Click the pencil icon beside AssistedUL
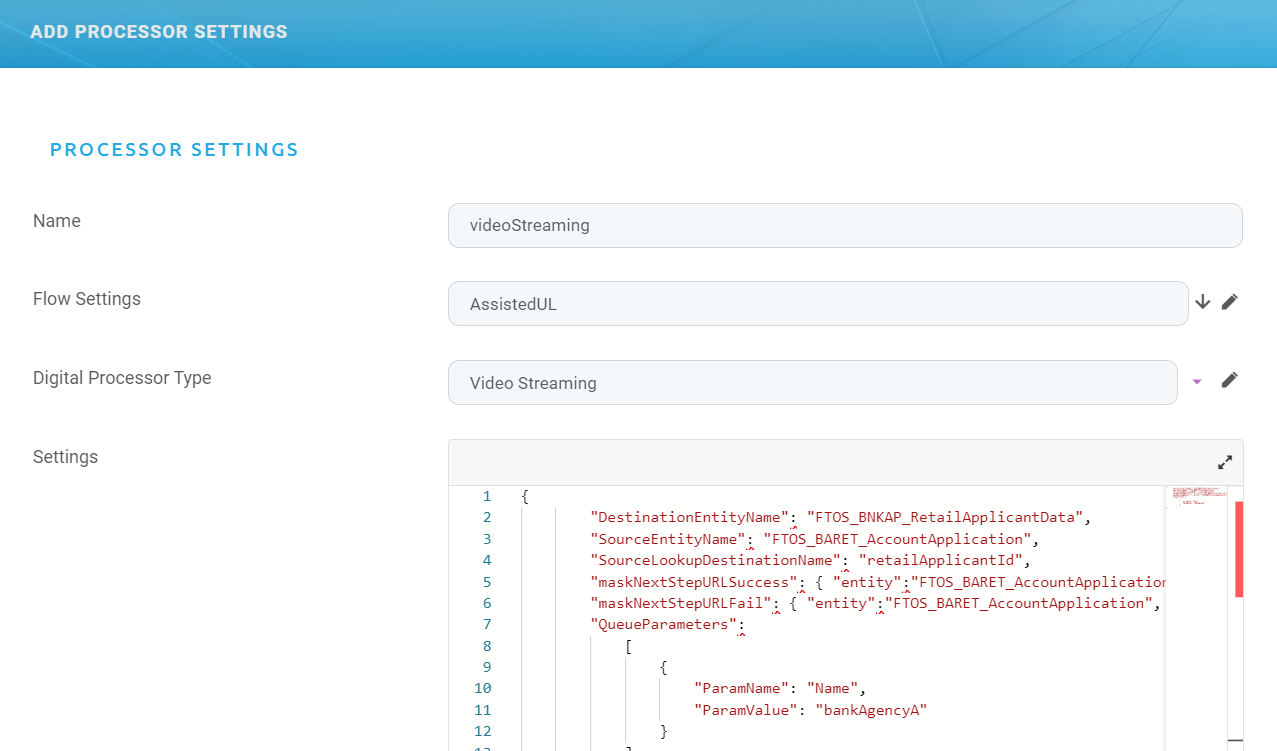This screenshot has height=751, width=1277. 1230,302
